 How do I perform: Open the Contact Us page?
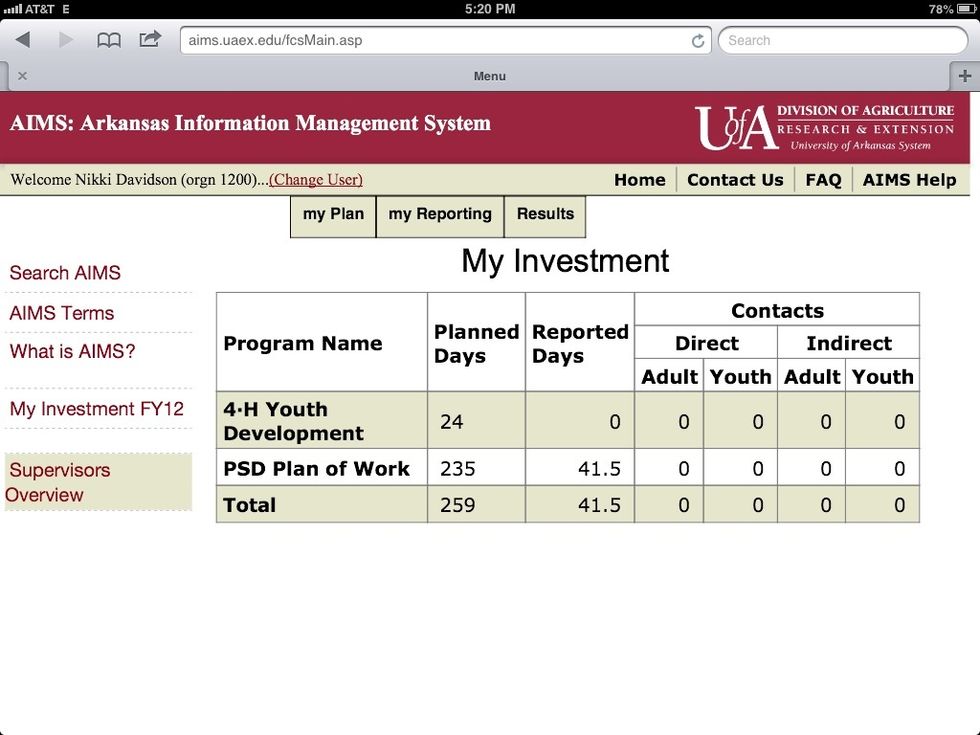[735, 180]
